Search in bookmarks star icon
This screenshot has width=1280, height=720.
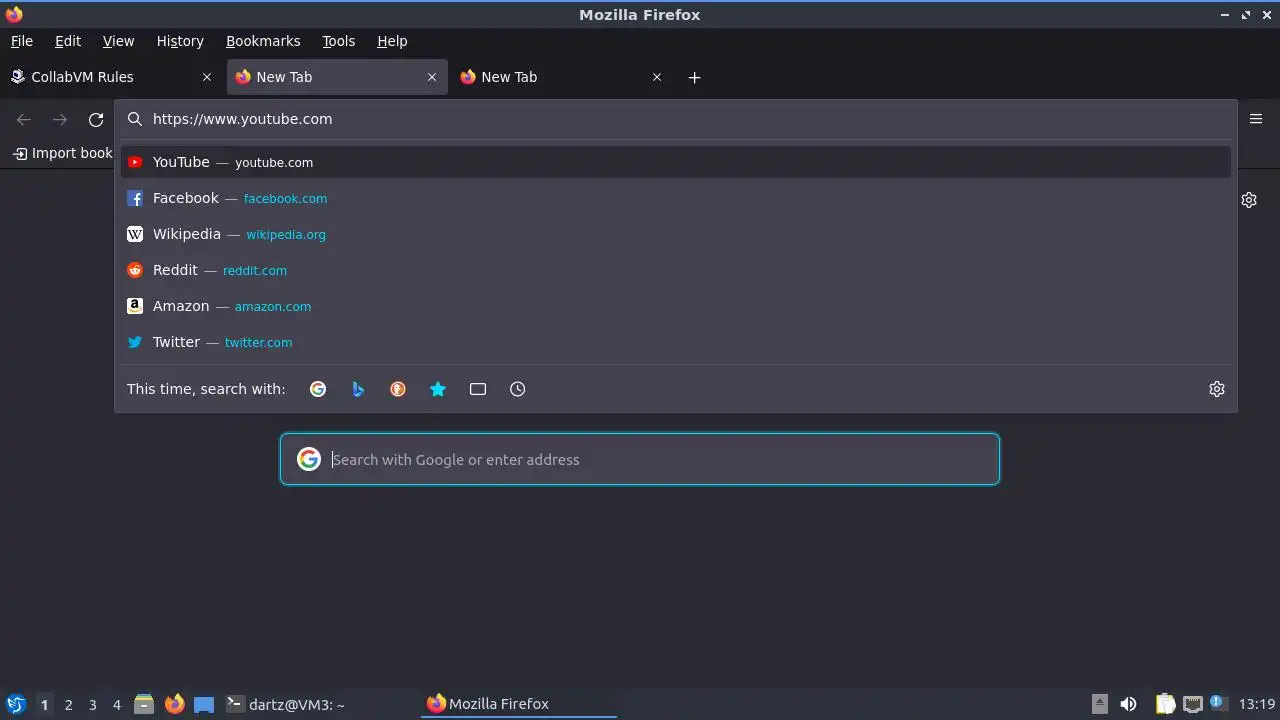pos(438,389)
